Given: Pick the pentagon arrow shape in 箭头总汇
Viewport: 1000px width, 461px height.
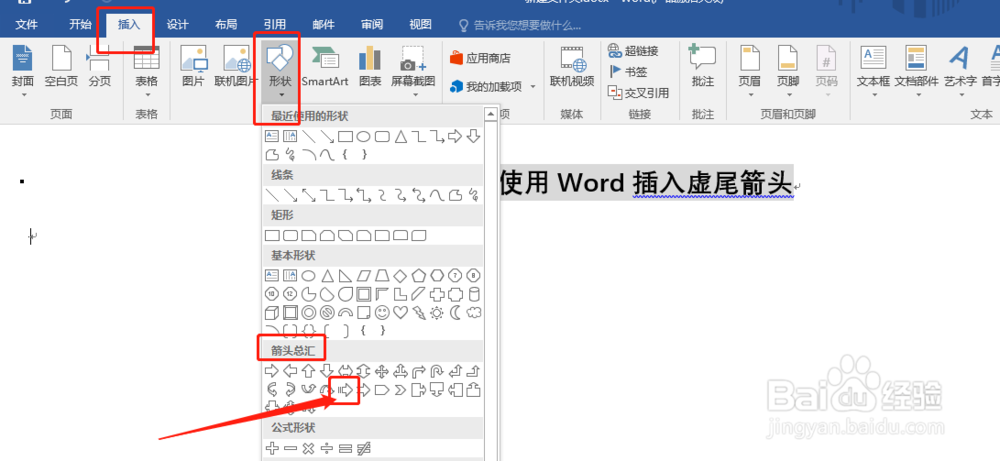Looking at the screenshot, I should [x=381, y=390].
